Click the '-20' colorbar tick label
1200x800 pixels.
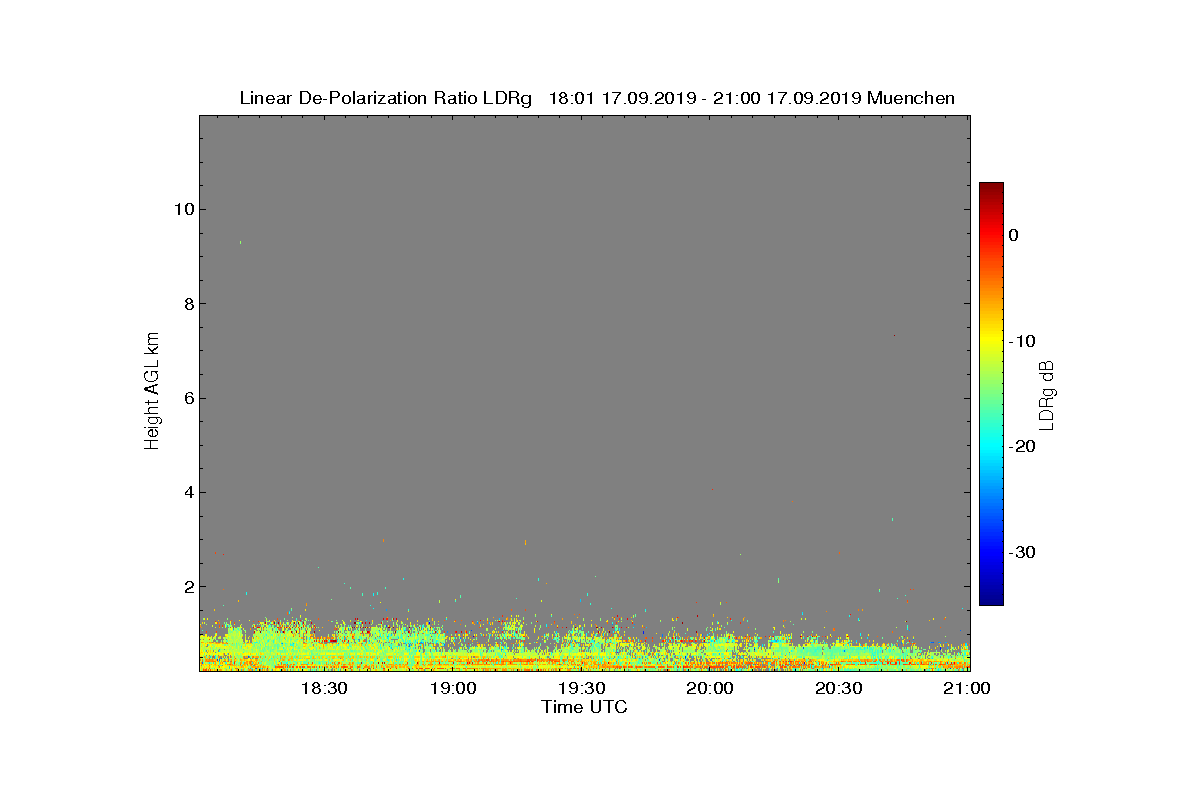click(1021, 446)
